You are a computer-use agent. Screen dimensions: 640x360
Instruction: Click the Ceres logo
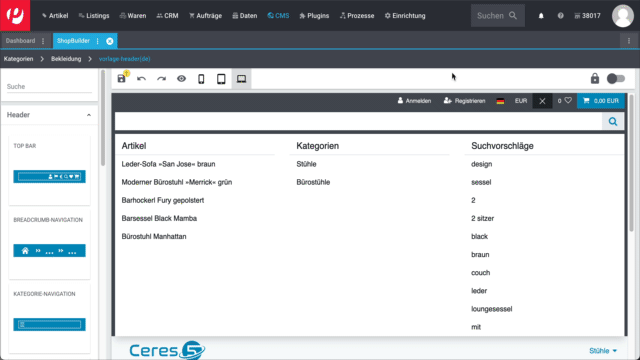(167, 350)
